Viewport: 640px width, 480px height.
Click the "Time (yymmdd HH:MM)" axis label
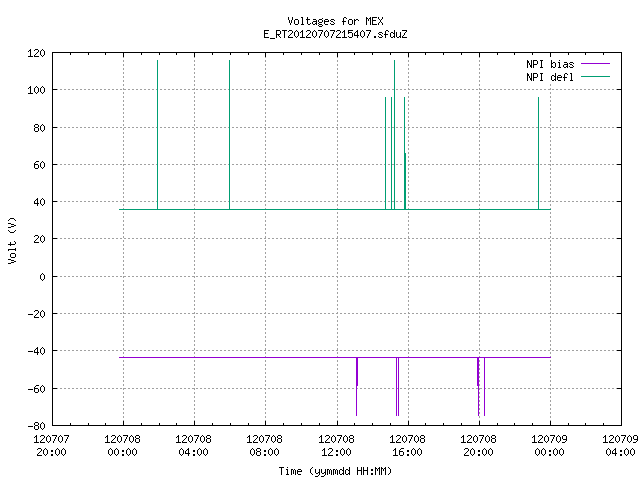click(335, 471)
